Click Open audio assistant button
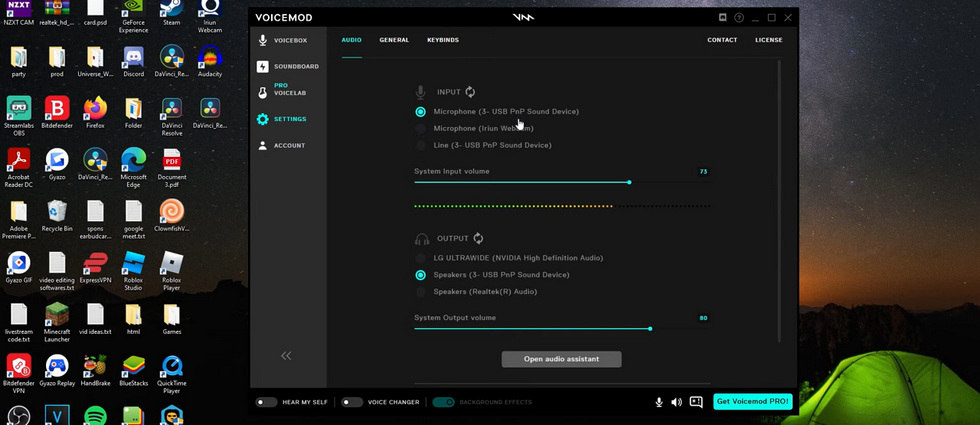This screenshot has height=425, width=980. [561, 359]
